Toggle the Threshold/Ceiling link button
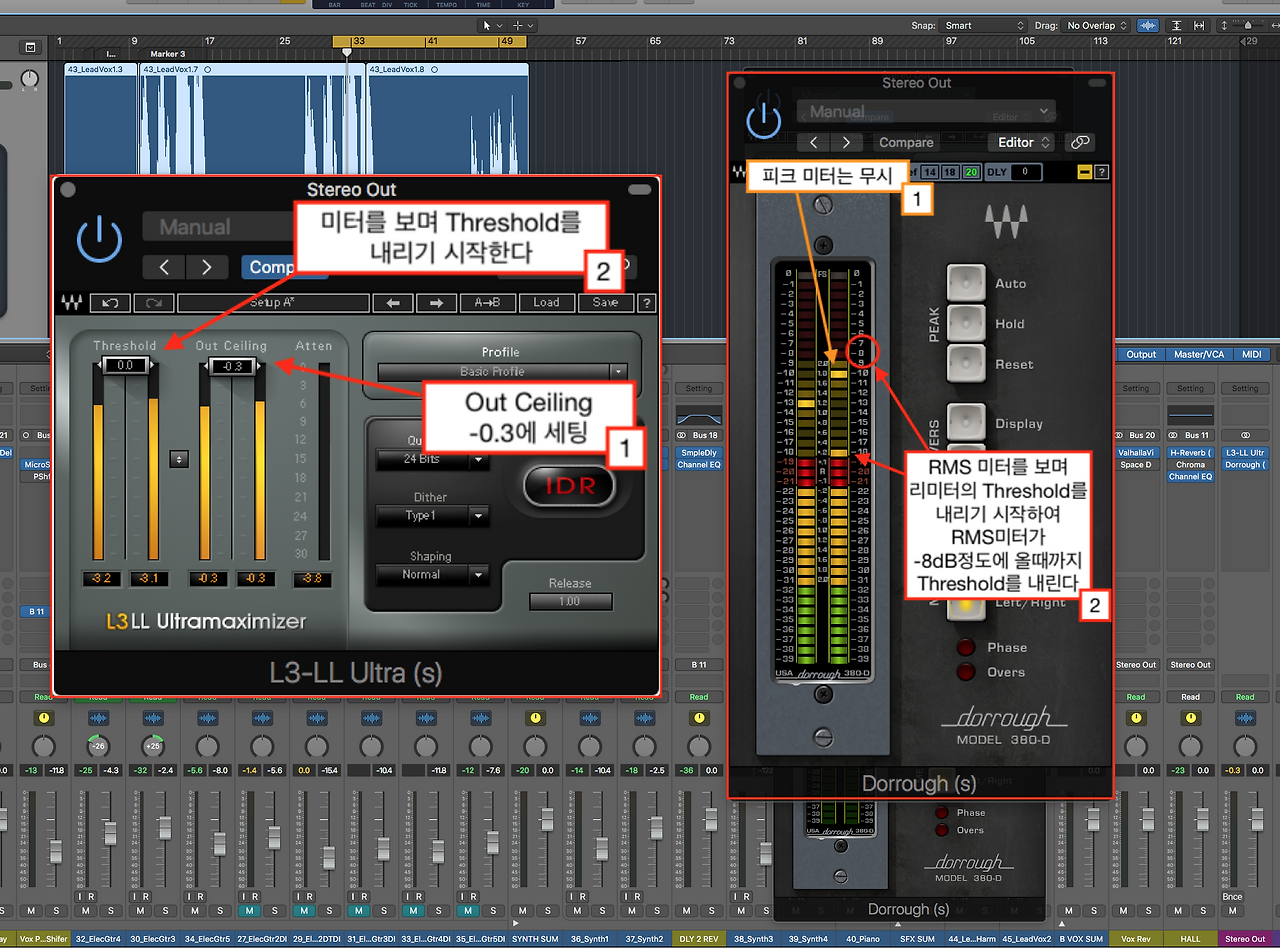The height and width of the screenshot is (948, 1280). pyautogui.click(x=179, y=458)
